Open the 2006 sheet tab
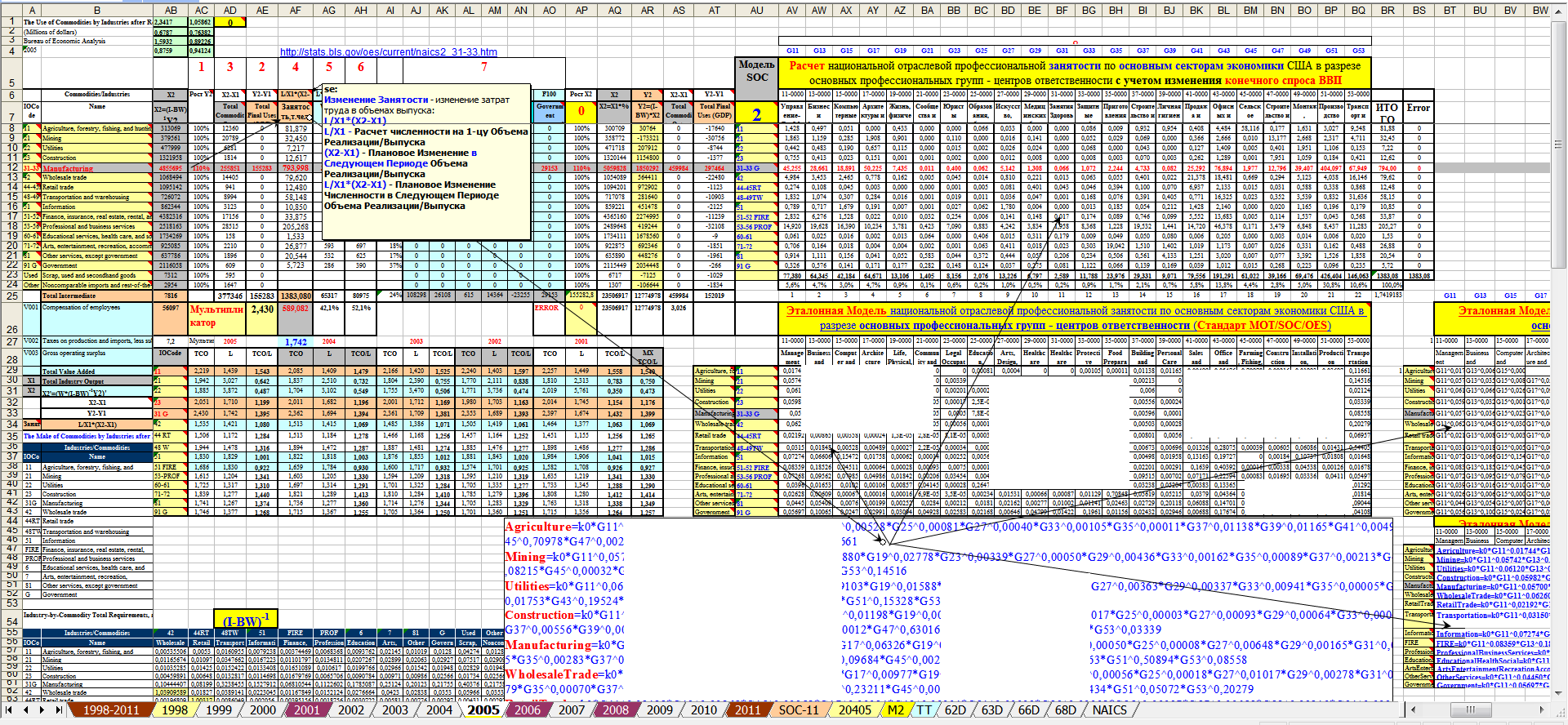This screenshot has height=725, width=1568. click(x=527, y=710)
